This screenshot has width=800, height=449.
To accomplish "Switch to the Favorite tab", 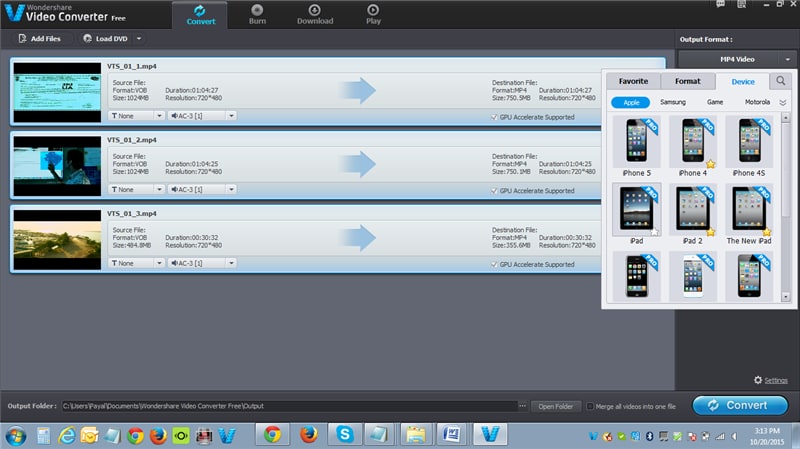I will click(x=633, y=81).
